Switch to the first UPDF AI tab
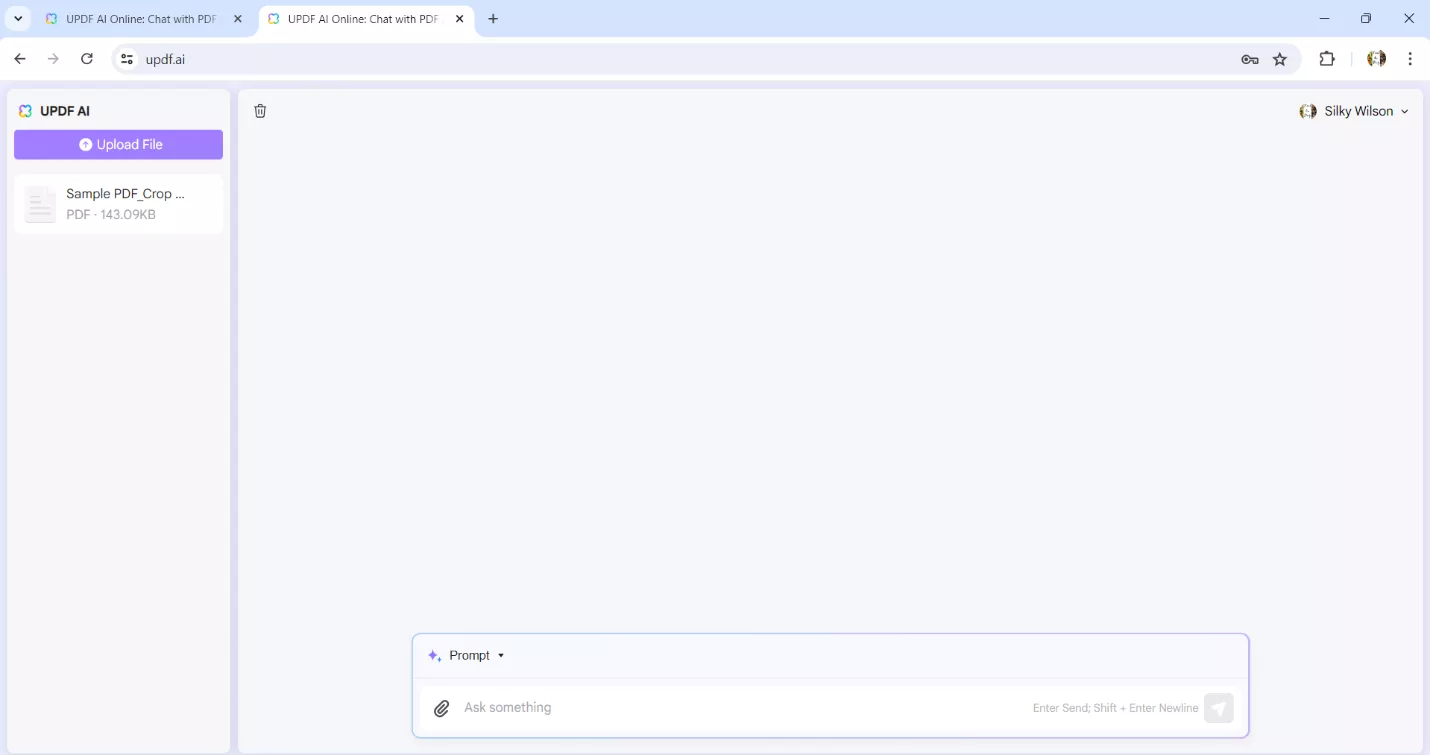 [x=140, y=18]
